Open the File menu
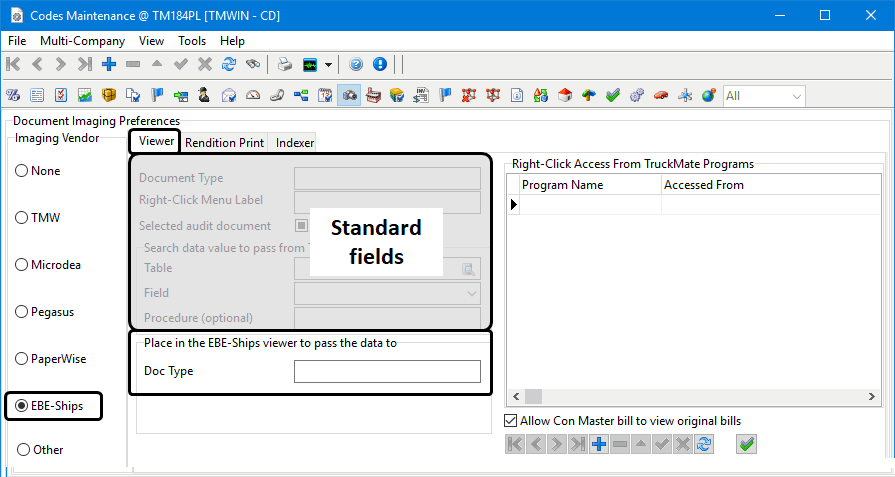This screenshot has width=895, height=477. (x=17, y=41)
